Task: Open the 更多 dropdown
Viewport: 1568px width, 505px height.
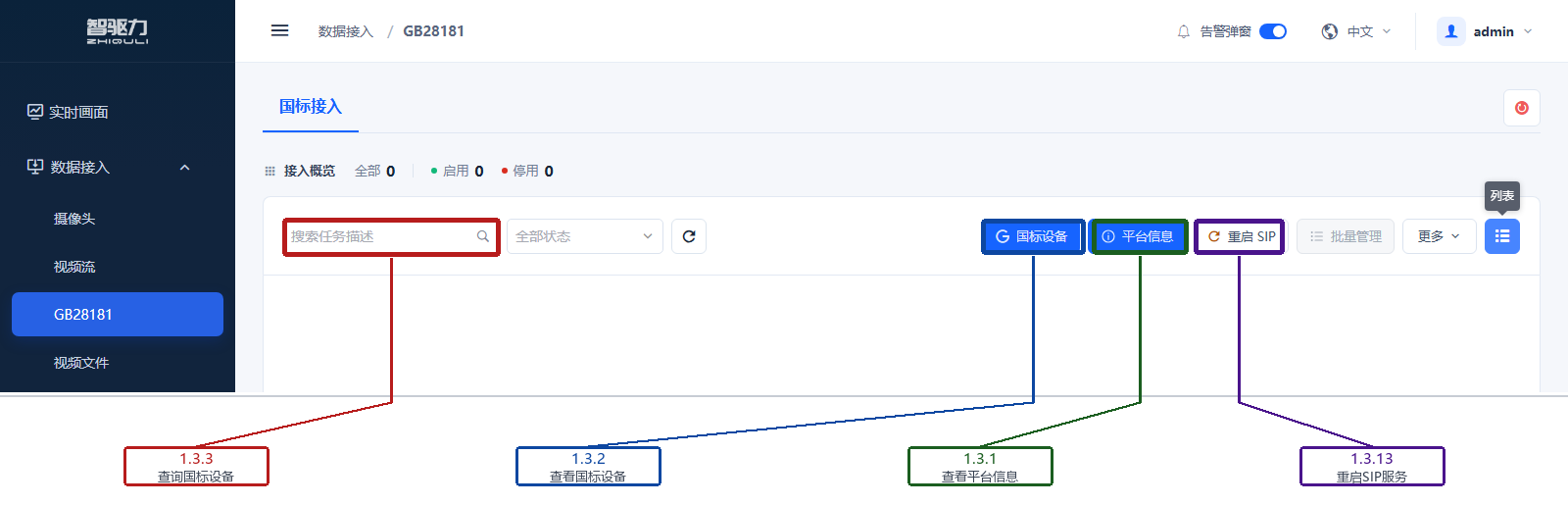Action: [x=1440, y=236]
